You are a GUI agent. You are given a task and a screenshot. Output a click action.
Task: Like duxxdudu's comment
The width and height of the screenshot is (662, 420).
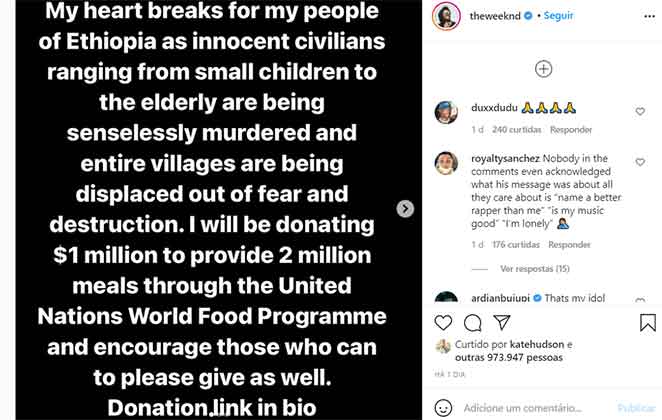click(x=641, y=111)
